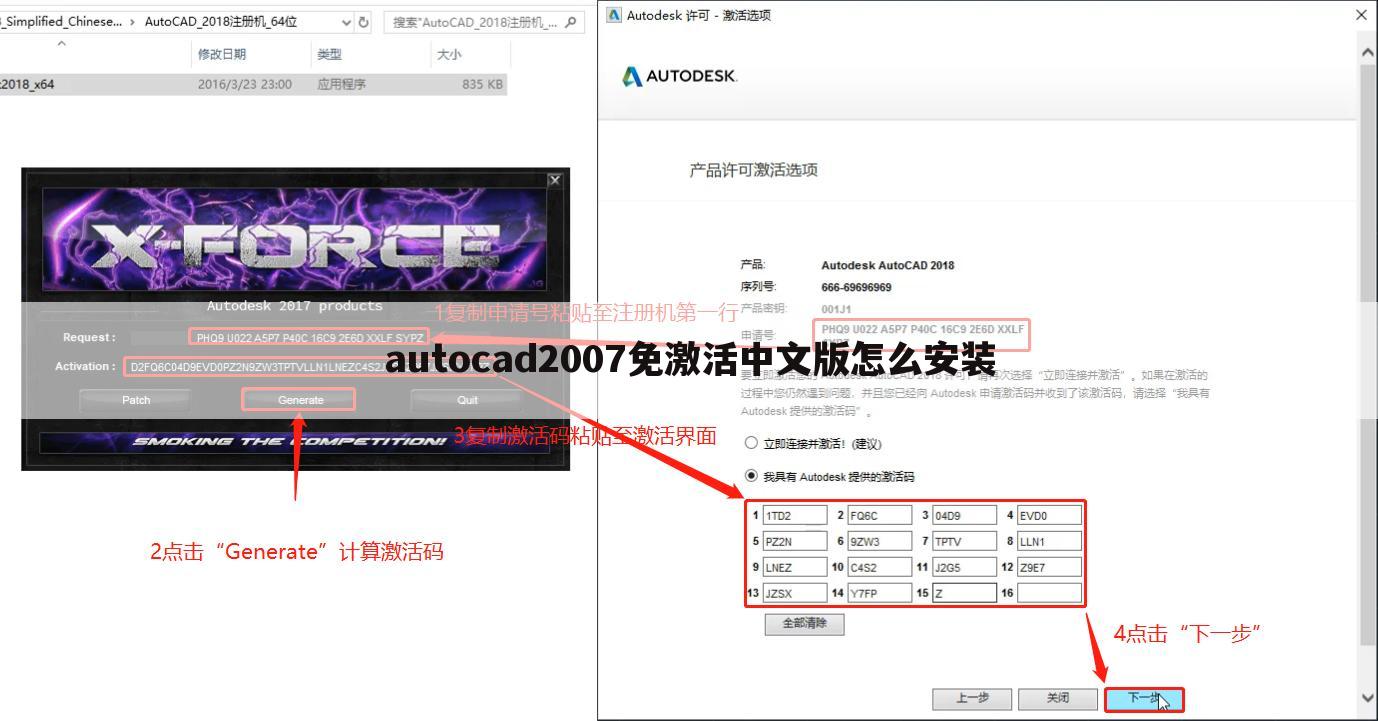Click '关闭' button in Autodesk dialog
This screenshot has width=1378, height=721.
click(1058, 698)
